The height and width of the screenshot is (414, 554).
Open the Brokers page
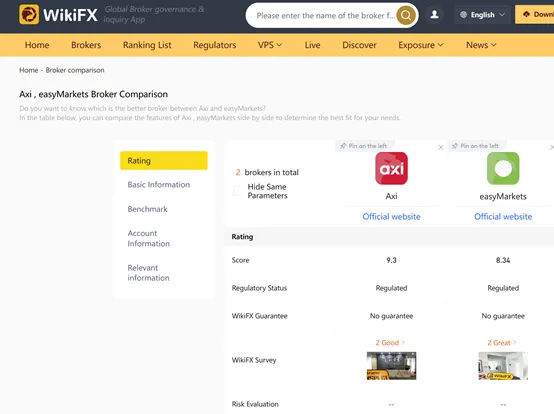pos(86,45)
